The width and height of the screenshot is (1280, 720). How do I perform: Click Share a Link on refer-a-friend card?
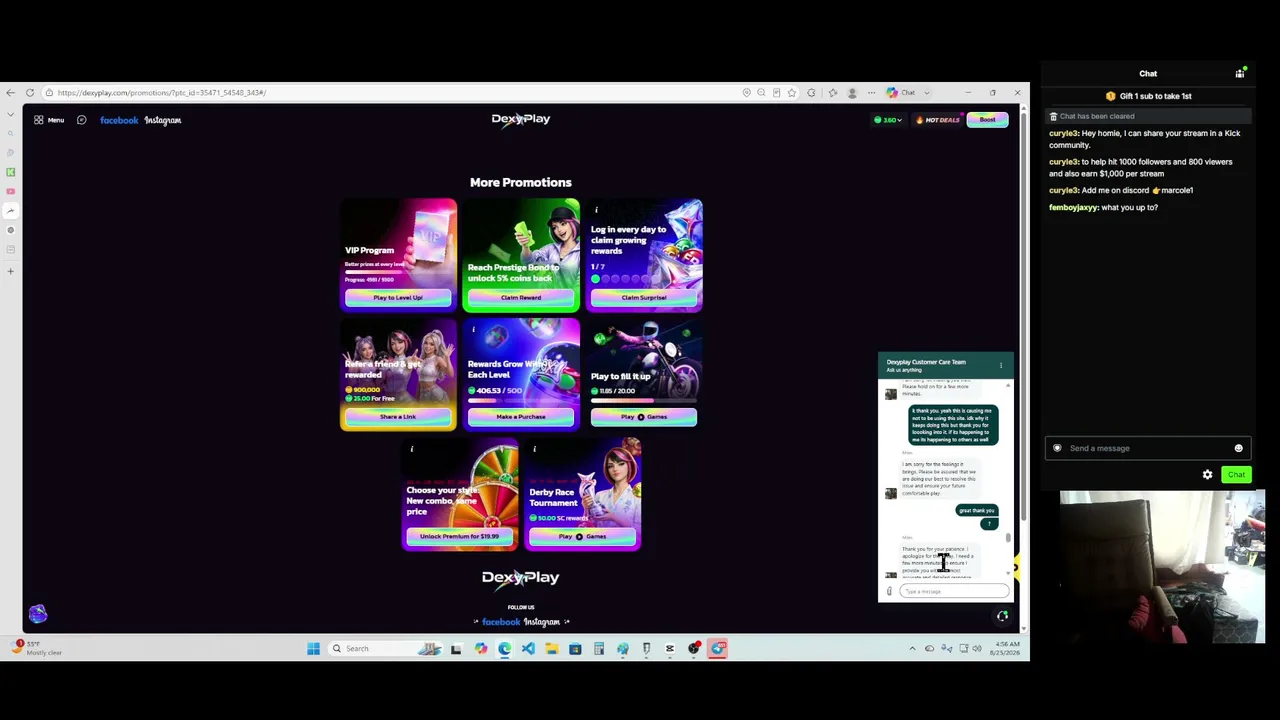click(x=398, y=417)
